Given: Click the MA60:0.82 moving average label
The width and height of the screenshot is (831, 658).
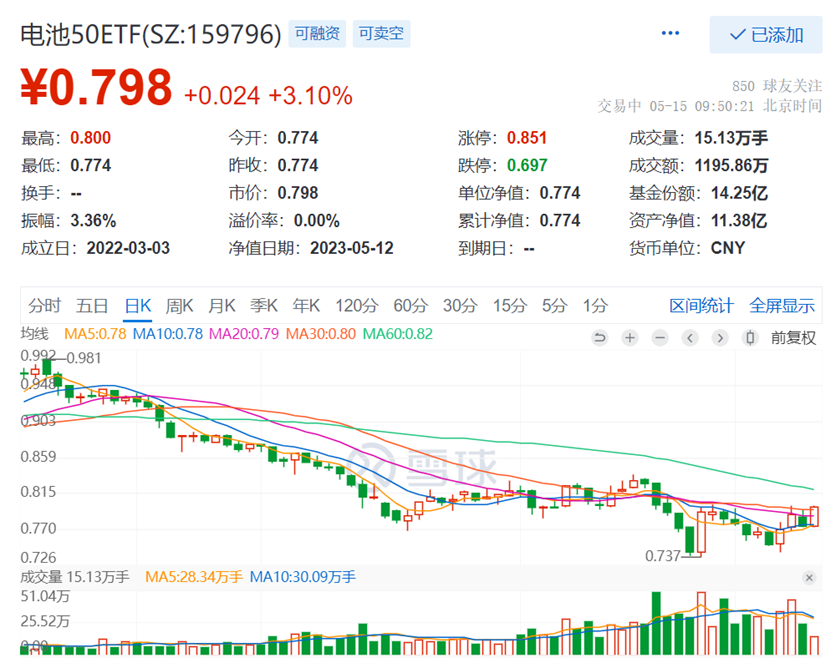Looking at the screenshot, I should coord(397,334).
